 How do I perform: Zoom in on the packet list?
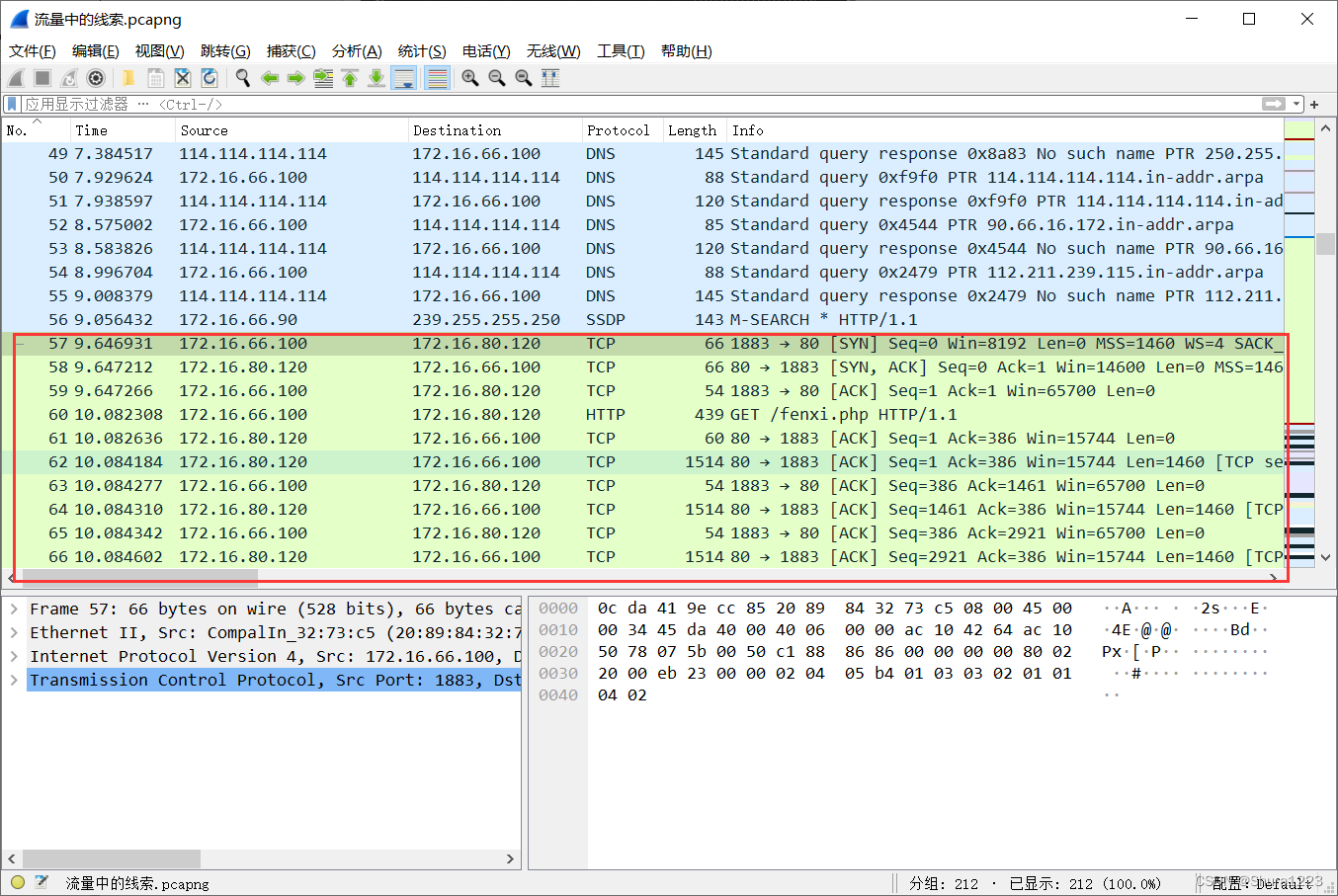(470, 78)
